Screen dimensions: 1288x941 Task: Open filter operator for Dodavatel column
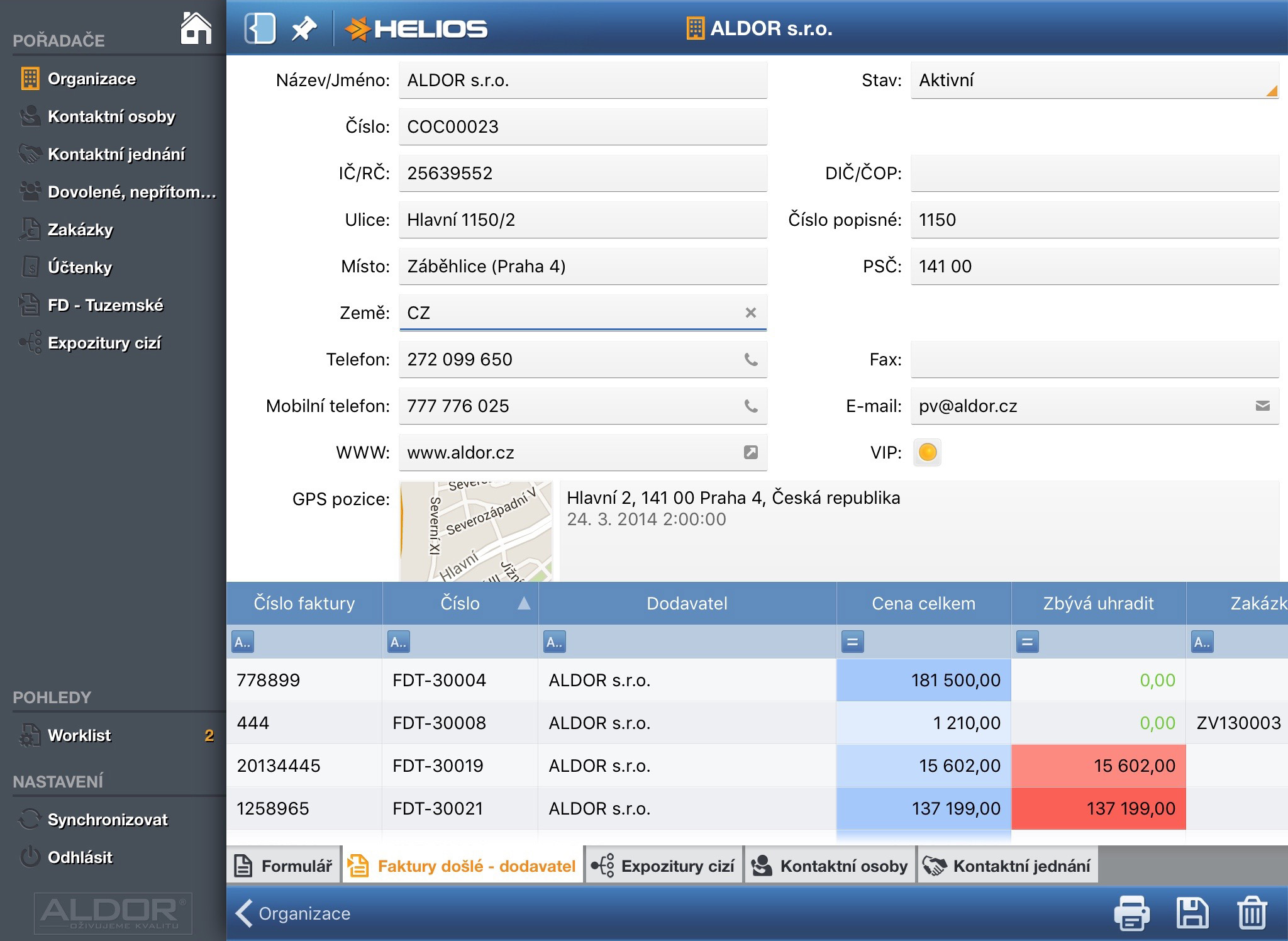[555, 642]
